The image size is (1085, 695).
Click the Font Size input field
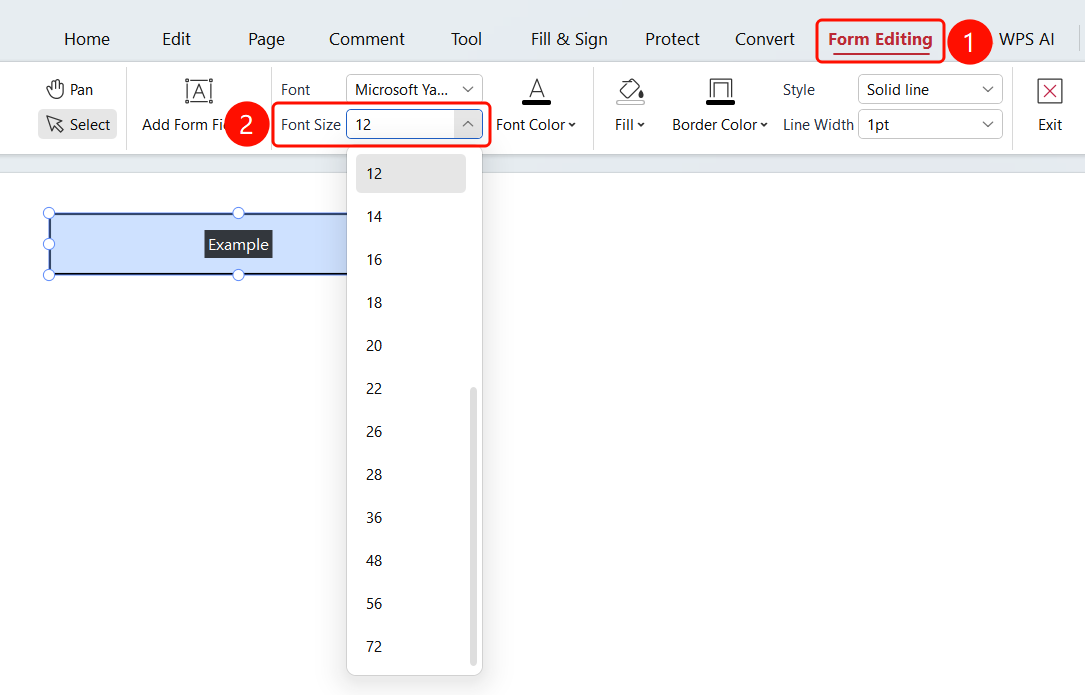pyautogui.click(x=401, y=125)
